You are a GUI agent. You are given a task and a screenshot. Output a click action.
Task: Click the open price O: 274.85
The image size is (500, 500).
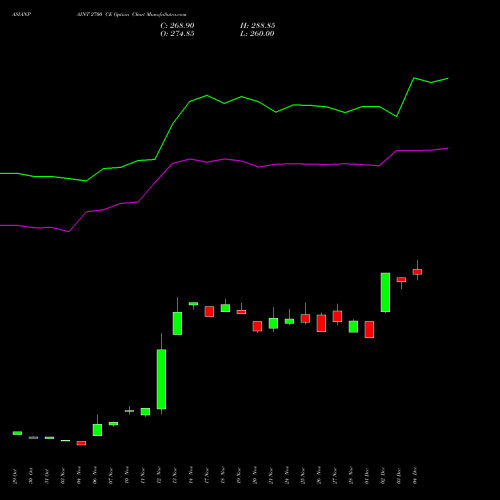pos(177,34)
